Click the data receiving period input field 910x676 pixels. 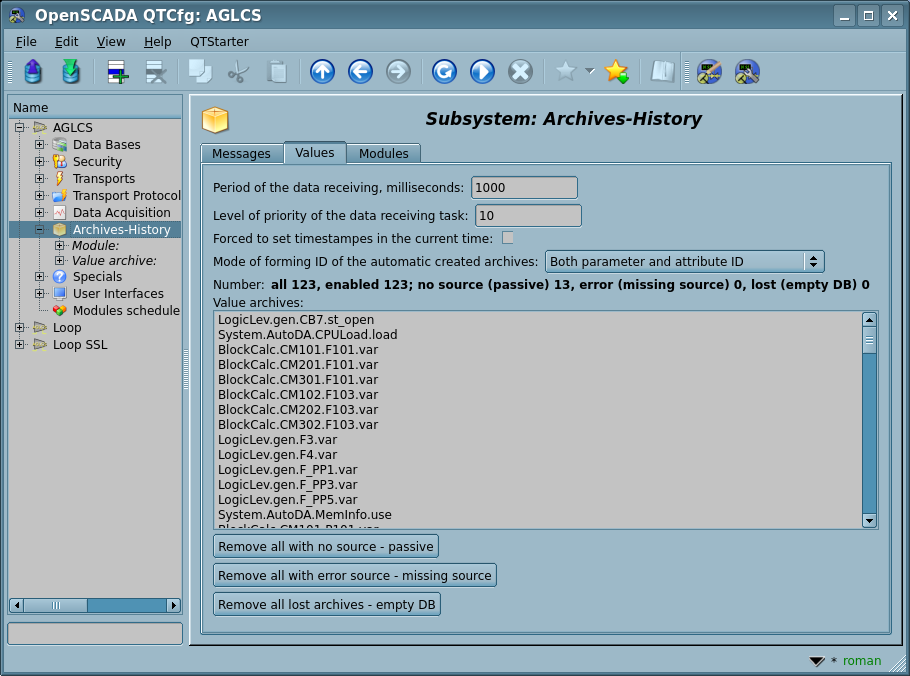point(524,187)
